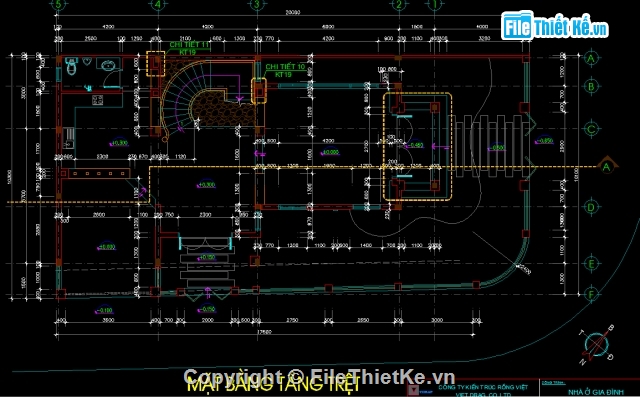Viewport: 640px width, 397px height.
Task: Click the '-0.850' level marker
Action: [x=544, y=141]
